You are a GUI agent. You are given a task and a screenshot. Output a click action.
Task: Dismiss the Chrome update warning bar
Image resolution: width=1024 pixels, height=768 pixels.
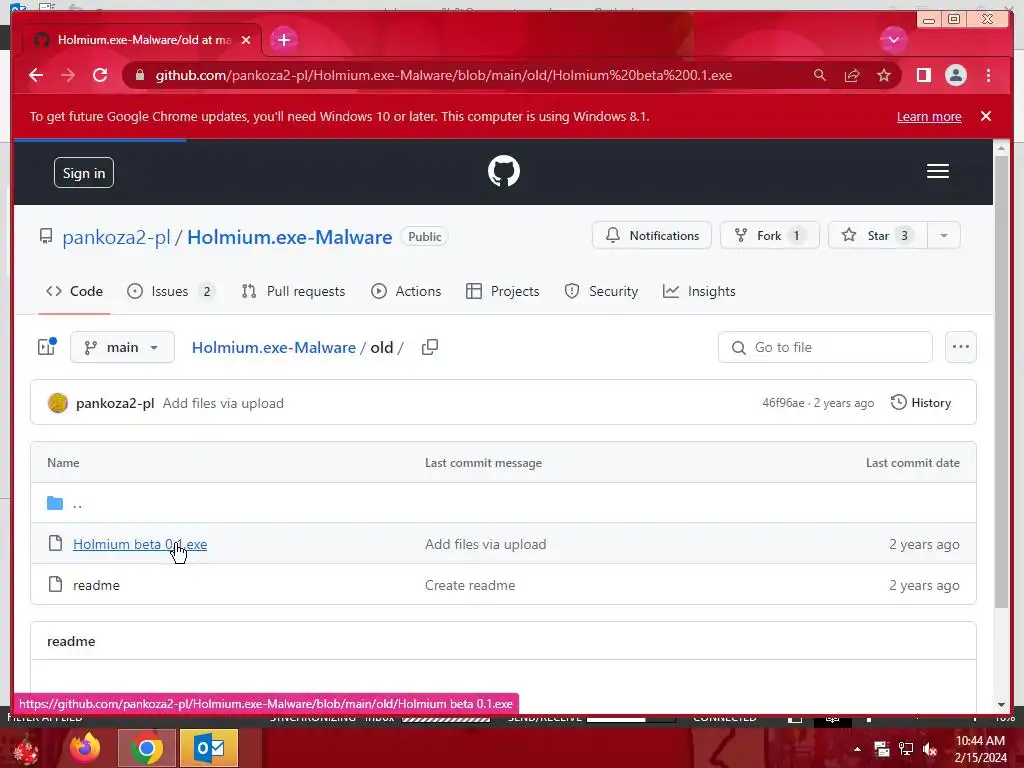coord(985,116)
